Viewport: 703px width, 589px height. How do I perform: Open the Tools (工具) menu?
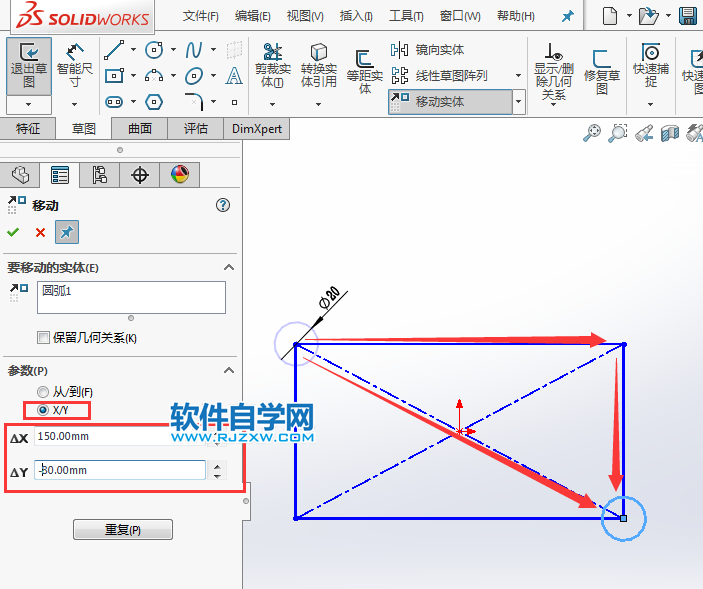click(406, 16)
